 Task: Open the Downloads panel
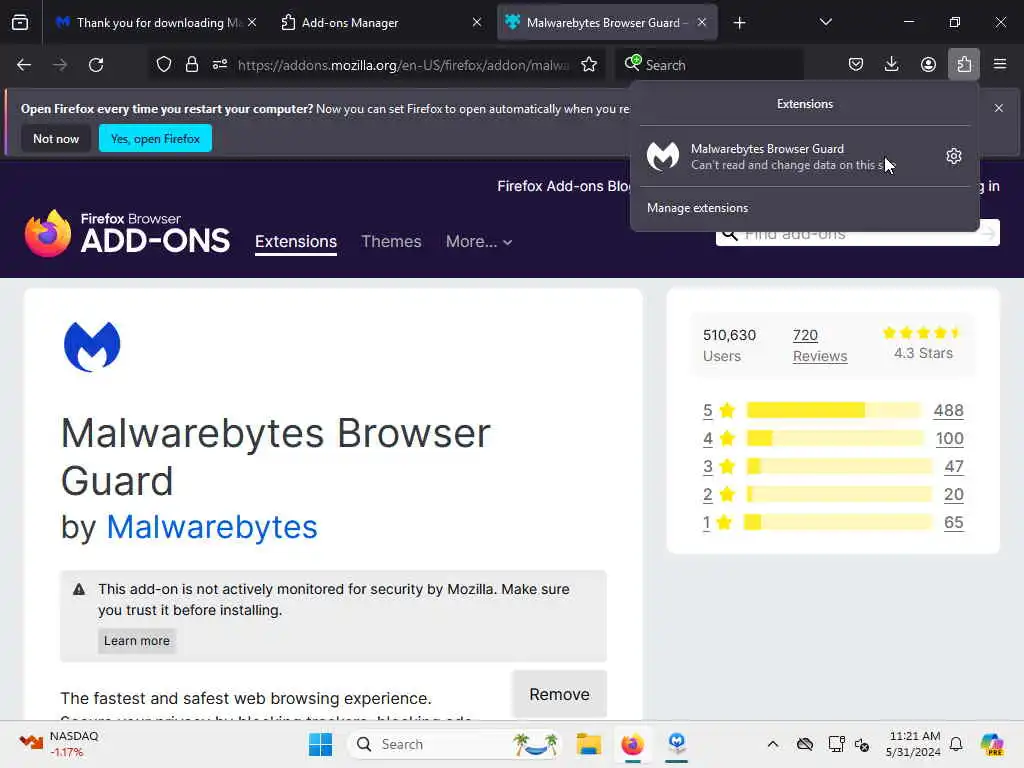click(x=891, y=65)
